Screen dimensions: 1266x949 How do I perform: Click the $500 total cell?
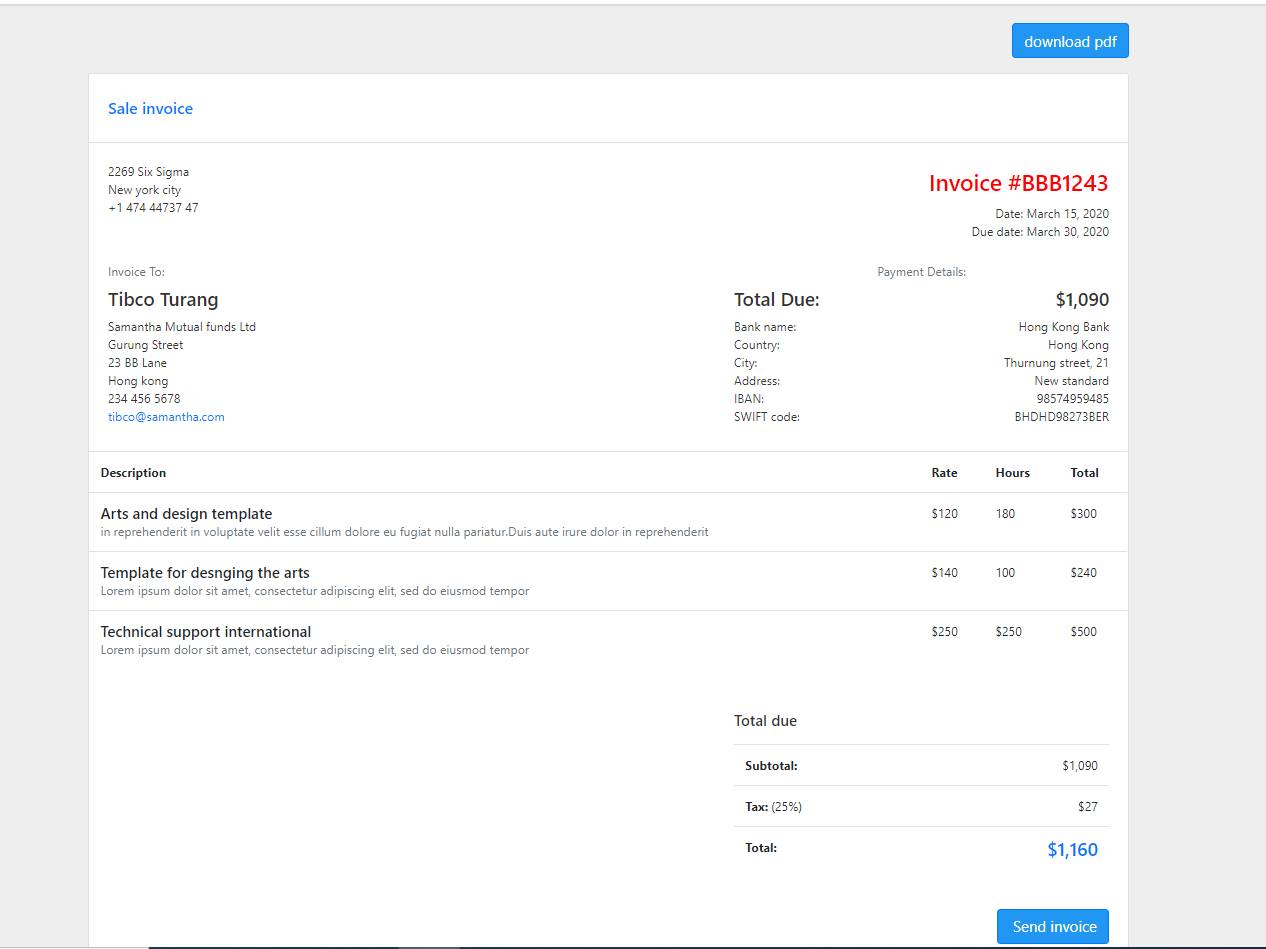point(1083,632)
